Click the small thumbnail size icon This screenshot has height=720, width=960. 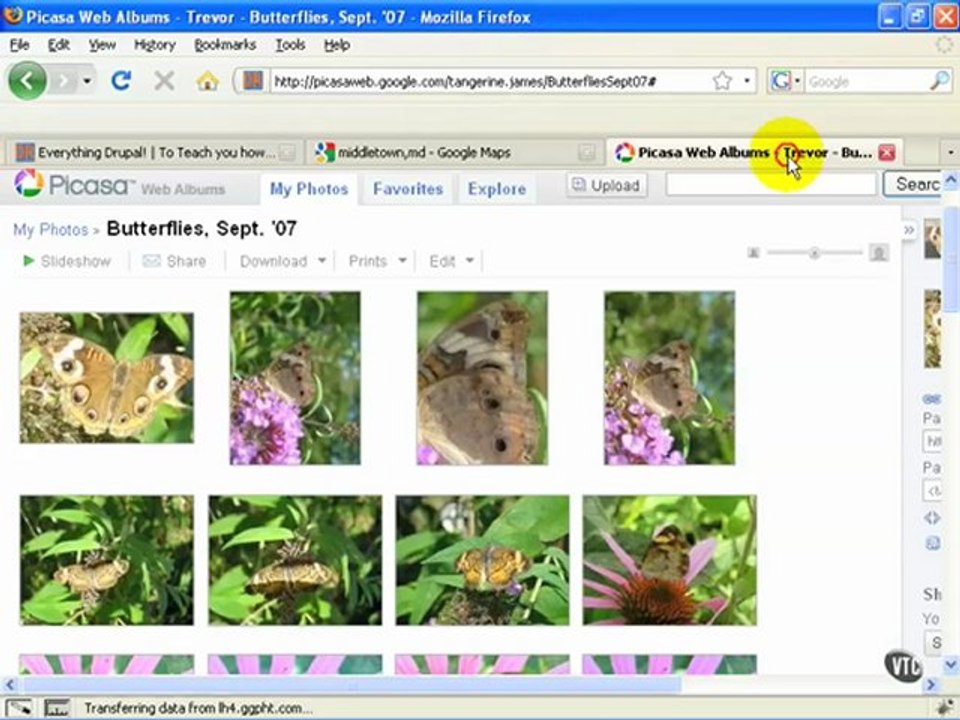754,253
